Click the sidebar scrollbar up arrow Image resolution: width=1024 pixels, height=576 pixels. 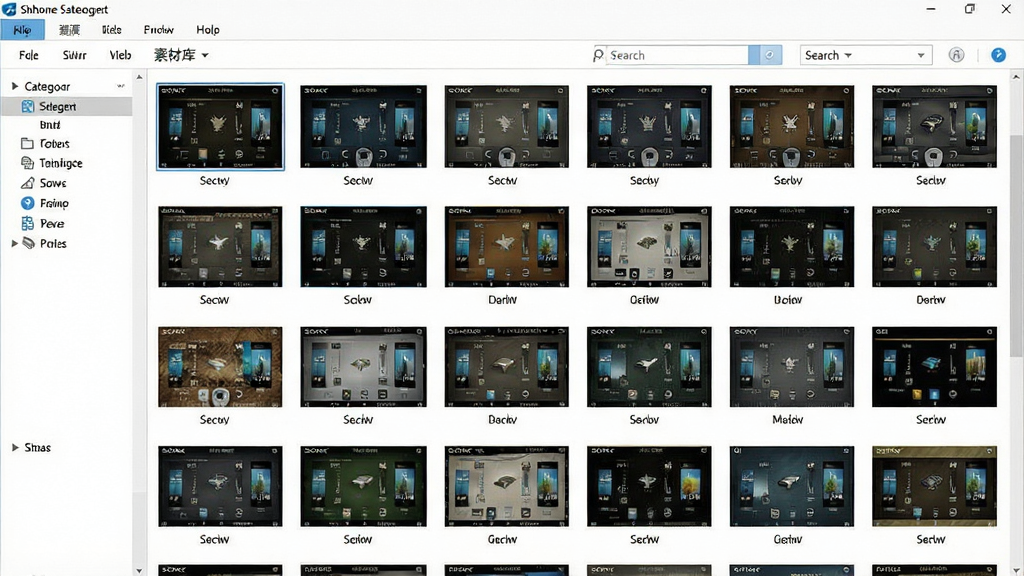coord(139,77)
